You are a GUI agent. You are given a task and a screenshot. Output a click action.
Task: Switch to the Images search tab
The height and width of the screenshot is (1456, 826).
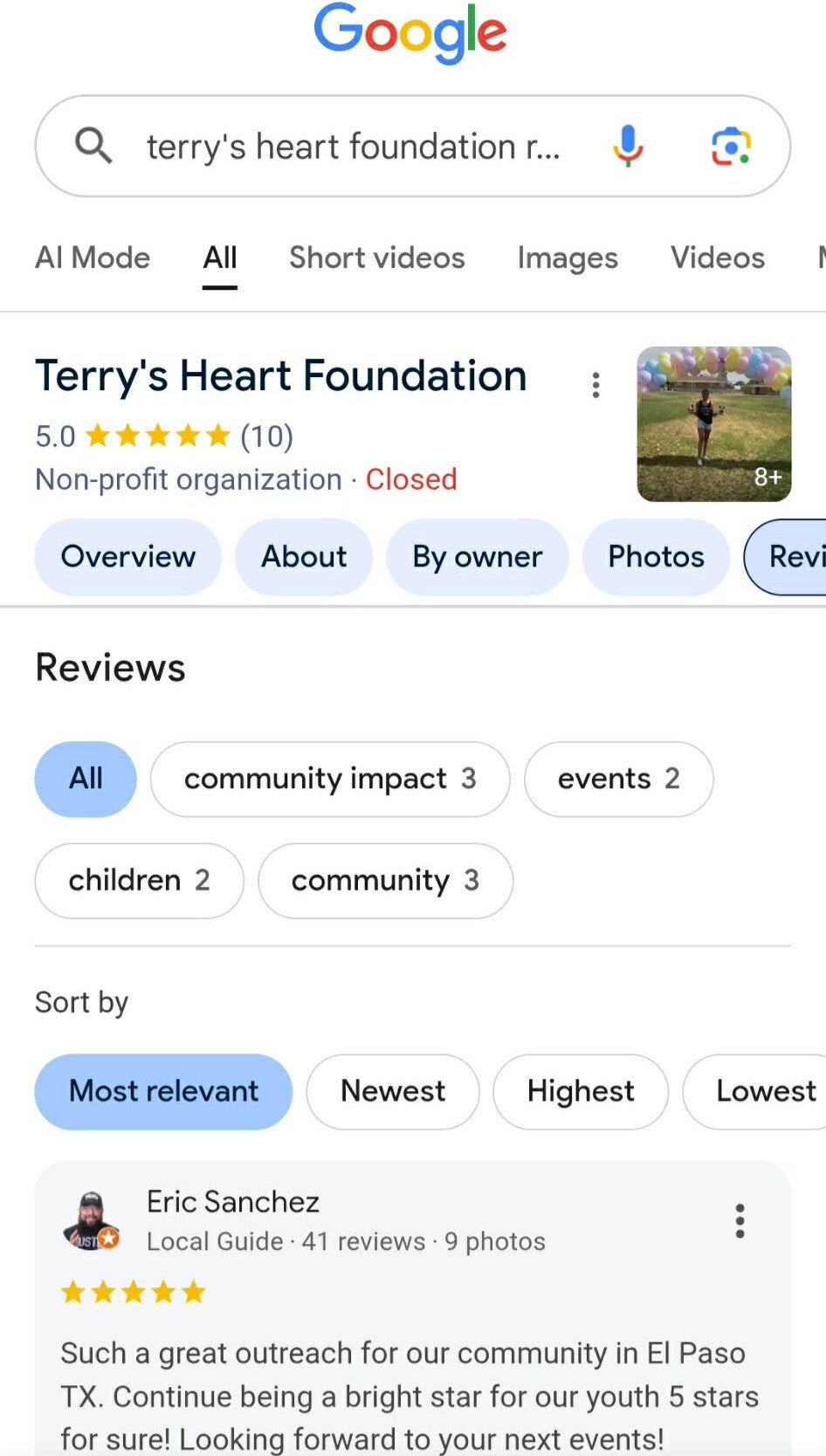pyautogui.click(x=567, y=258)
